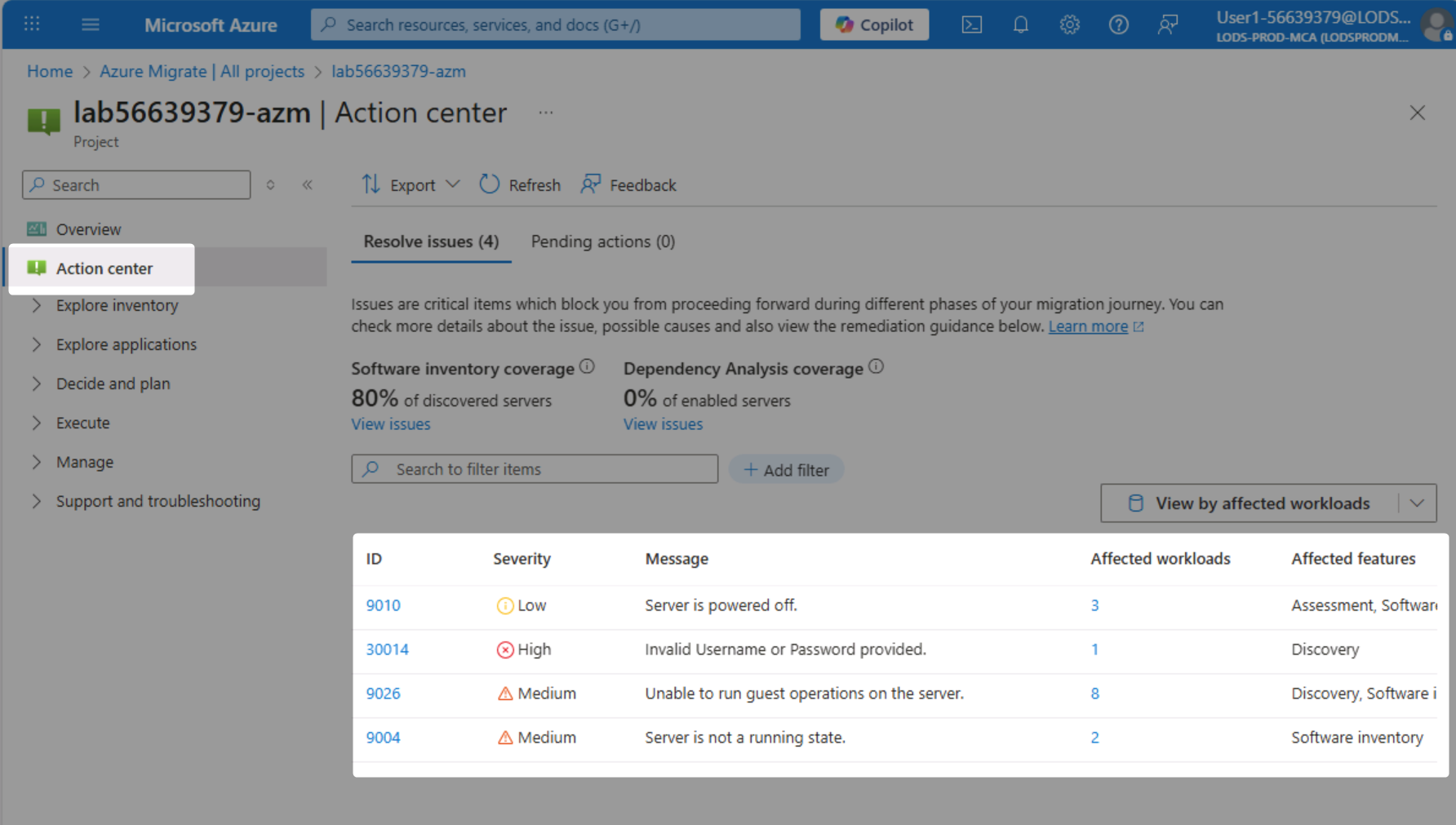Show Dependency Analysis coverage info tooltip
Image resolution: width=1456 pixels, height=825 pixels.
pyautogui.click(x=876, y=366)
